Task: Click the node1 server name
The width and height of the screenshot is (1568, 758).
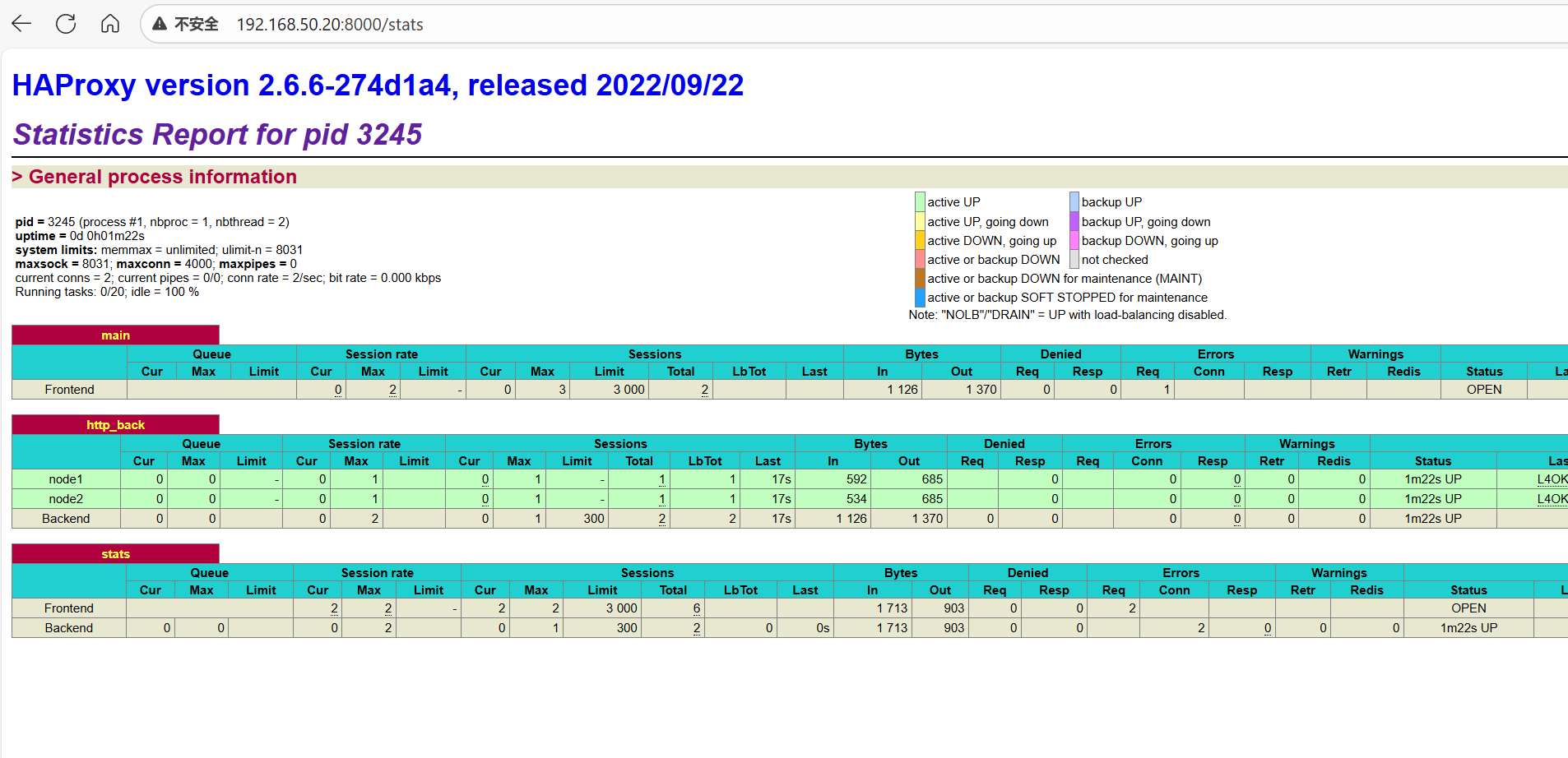Action: [x=66, y=479]
